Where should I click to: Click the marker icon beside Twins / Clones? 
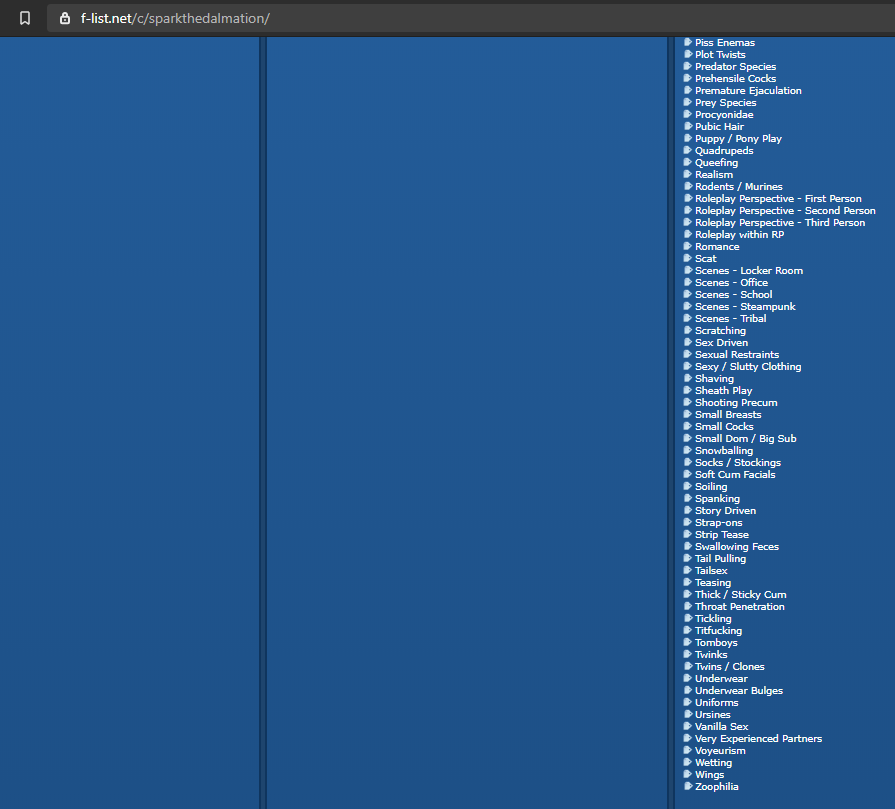(688, 666)
